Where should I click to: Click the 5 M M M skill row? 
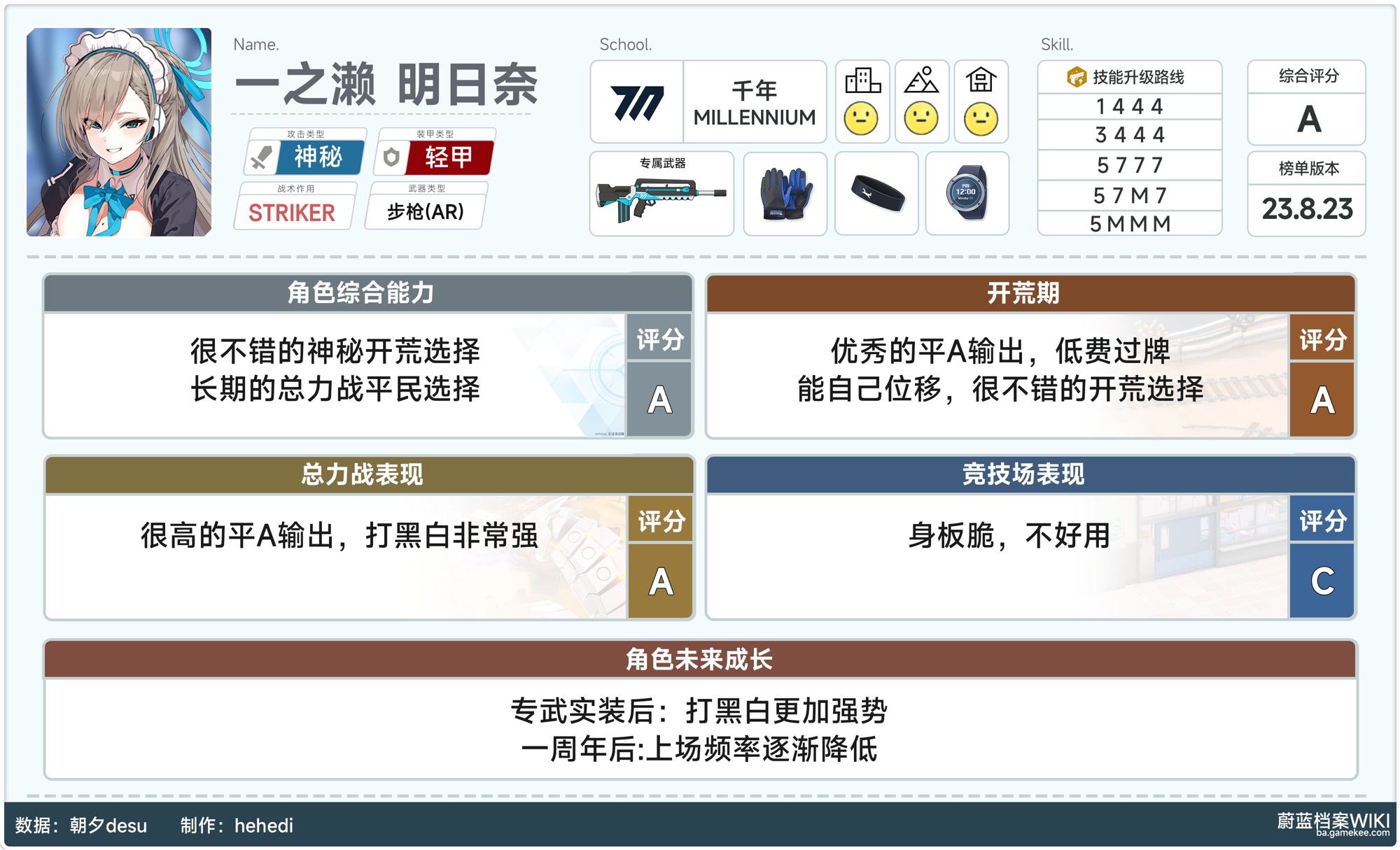[1129, 224]
